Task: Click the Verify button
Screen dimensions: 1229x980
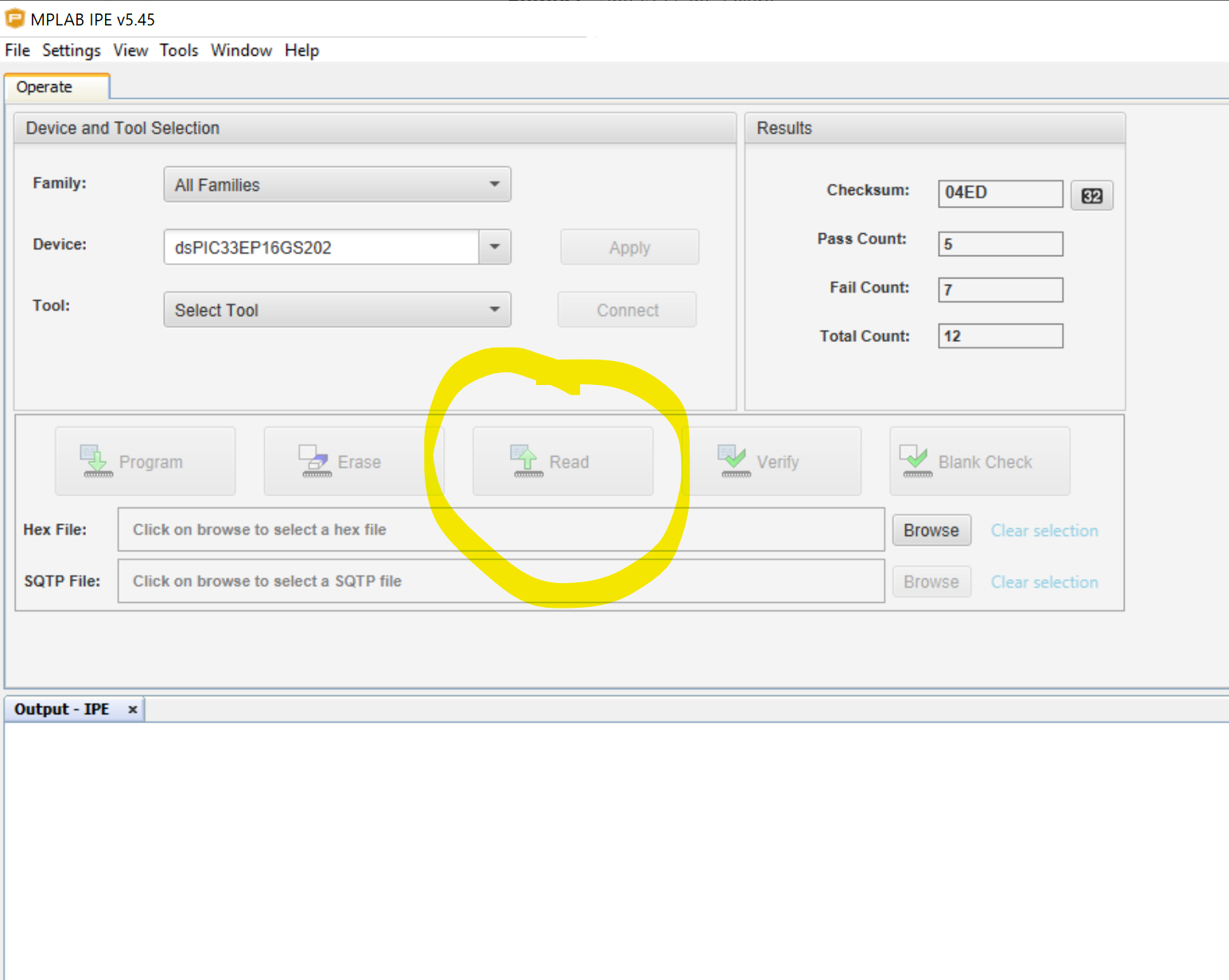Action: 772,461
